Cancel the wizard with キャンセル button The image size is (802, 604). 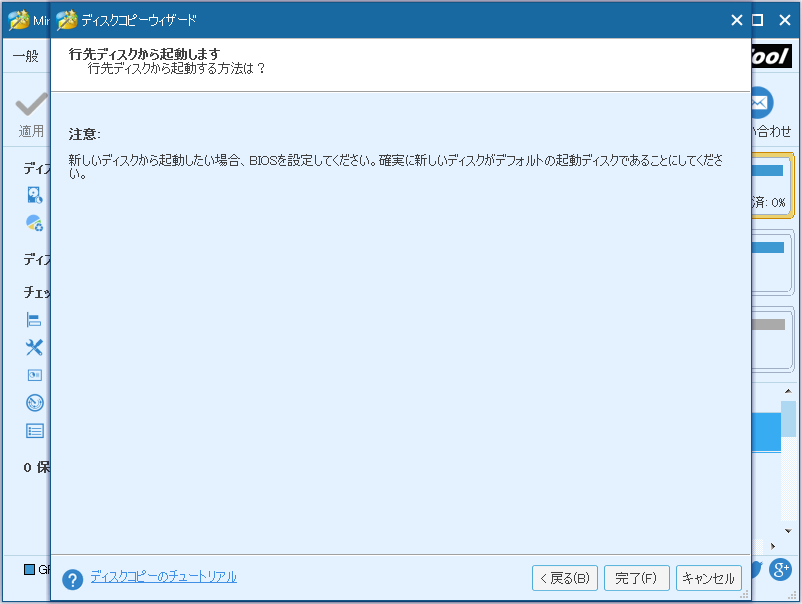click(x=708, y=578)
